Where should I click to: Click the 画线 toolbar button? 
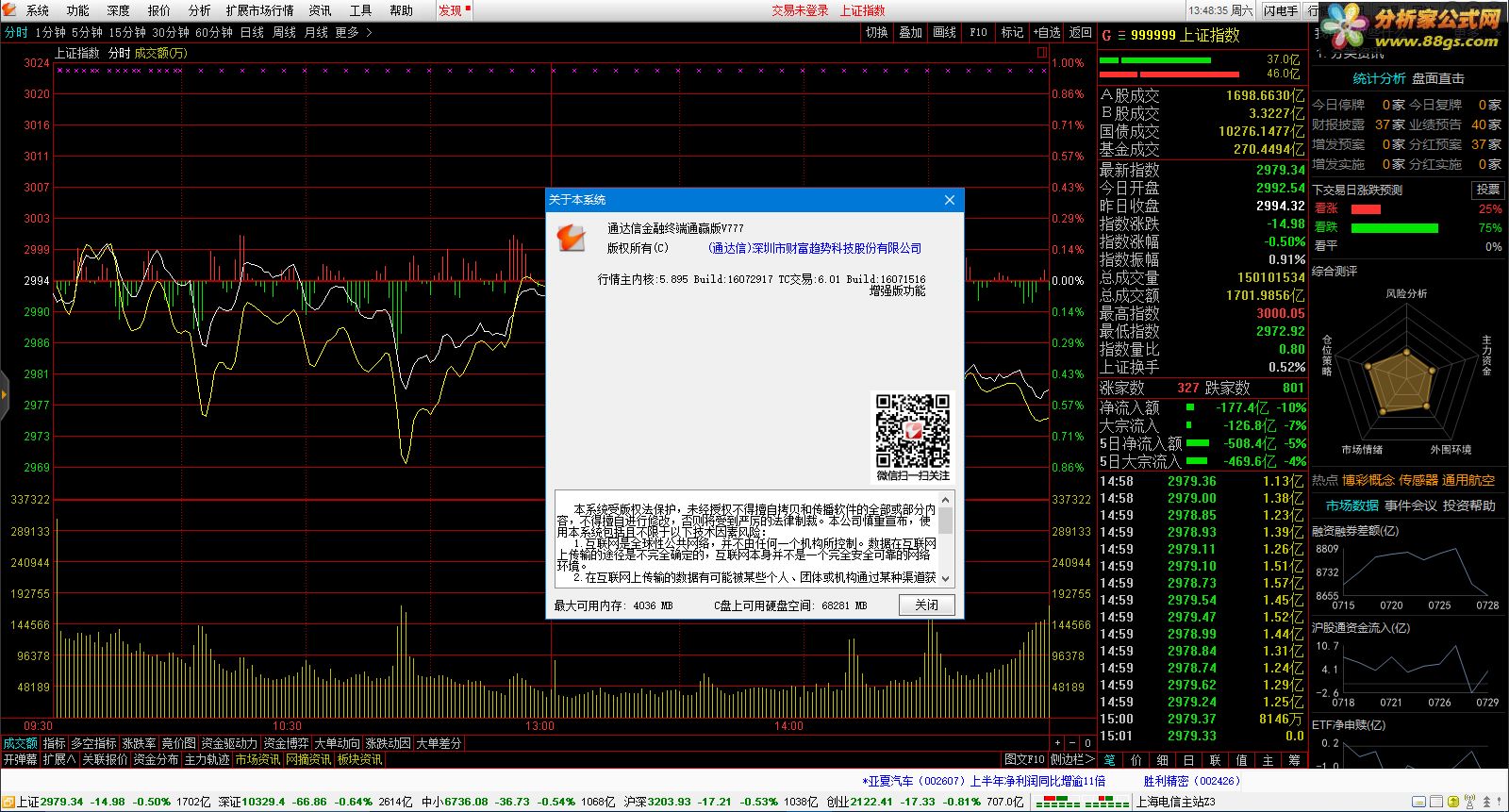click(x=945, y=32)
